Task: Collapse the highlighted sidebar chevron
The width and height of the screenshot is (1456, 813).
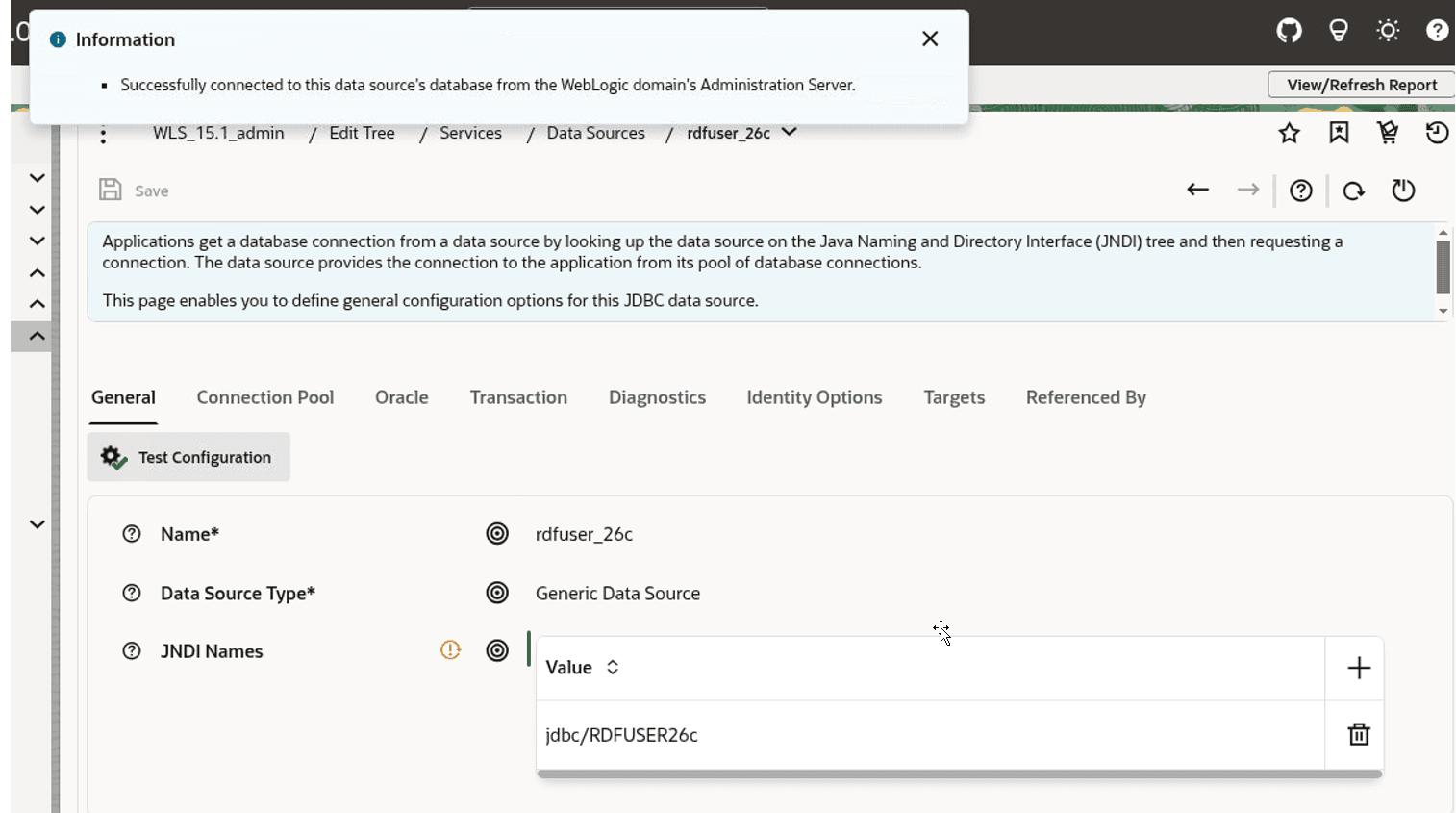Action: point(37,336)
